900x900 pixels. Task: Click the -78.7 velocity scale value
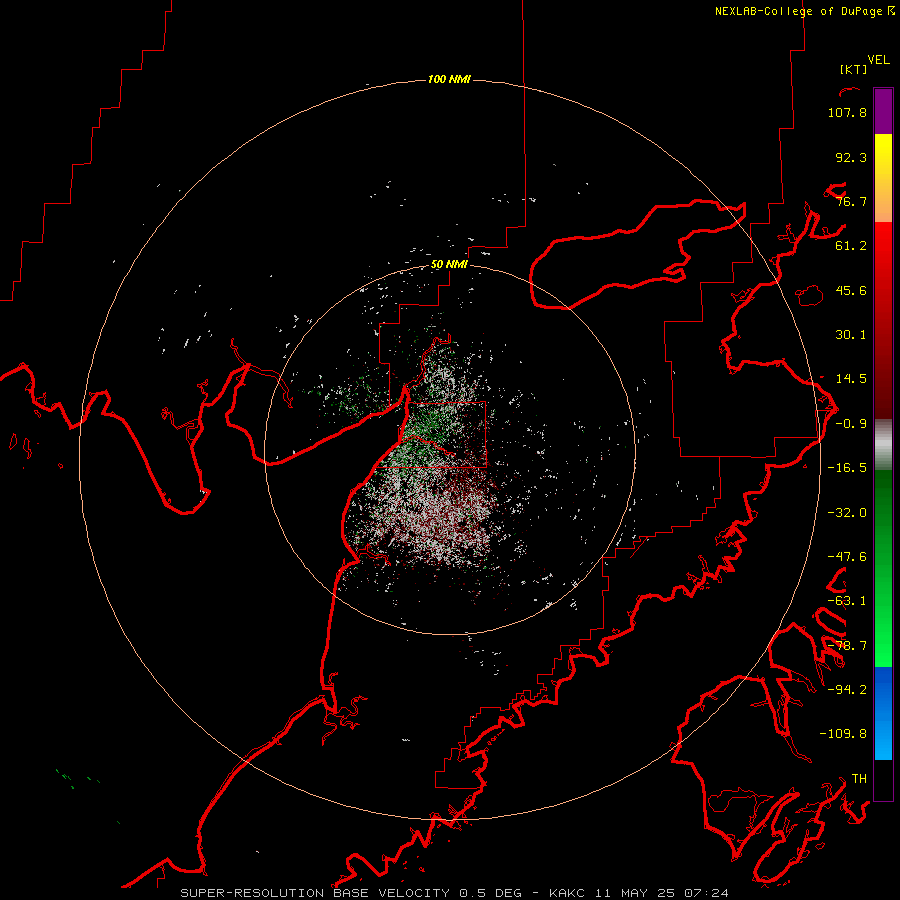(x=847, y=646)
